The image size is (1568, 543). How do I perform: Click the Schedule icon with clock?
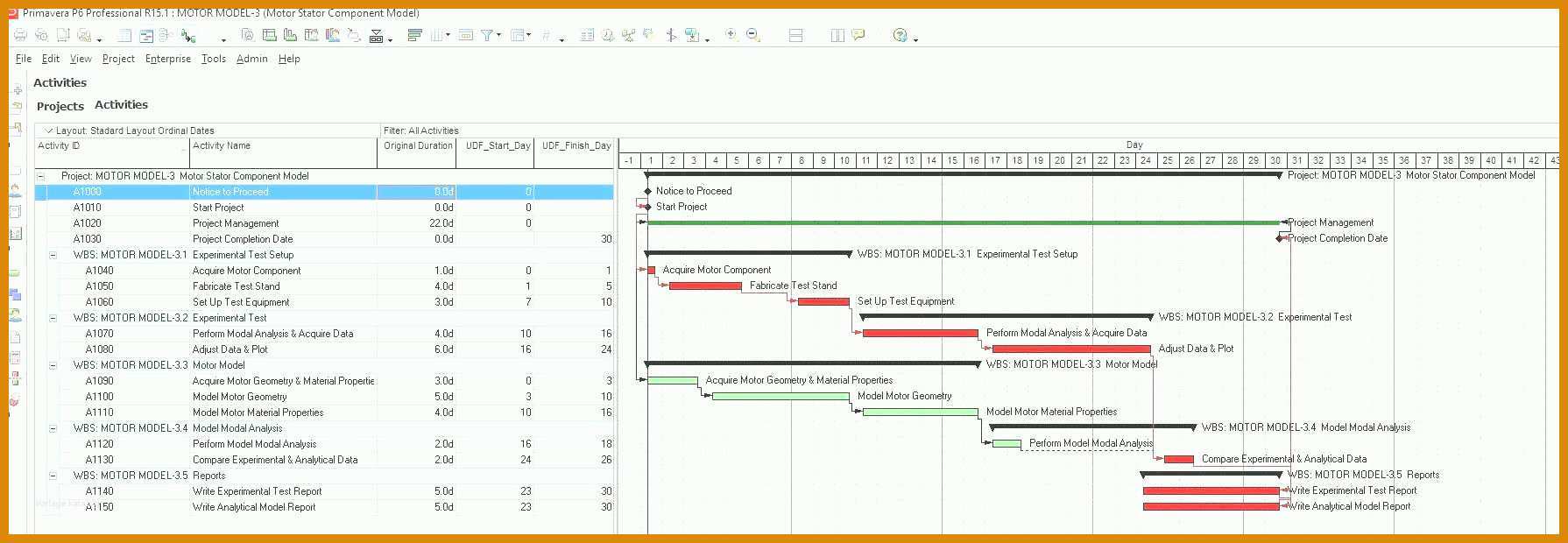[608, 35]
